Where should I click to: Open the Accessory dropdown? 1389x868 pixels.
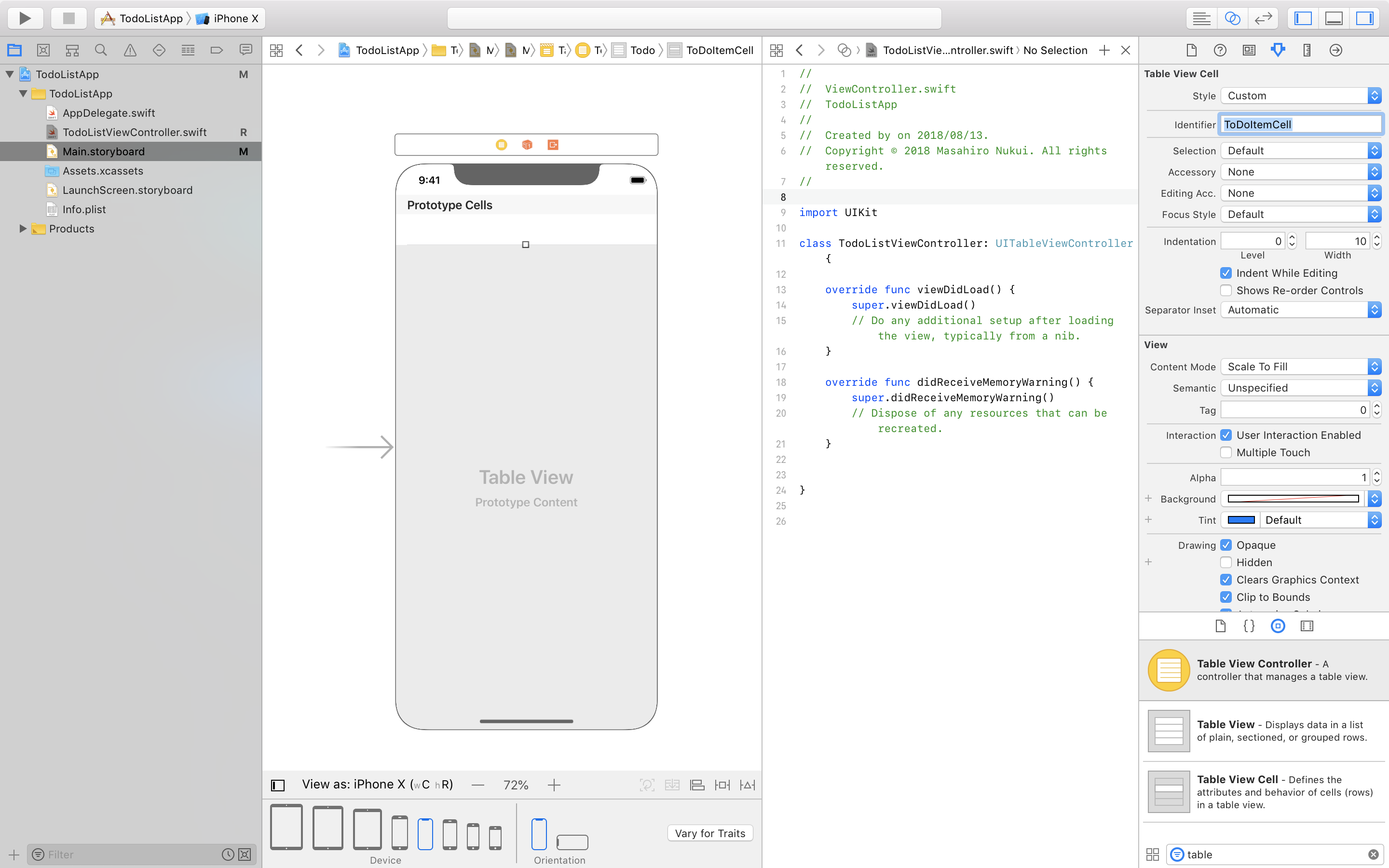[1300, 172]
